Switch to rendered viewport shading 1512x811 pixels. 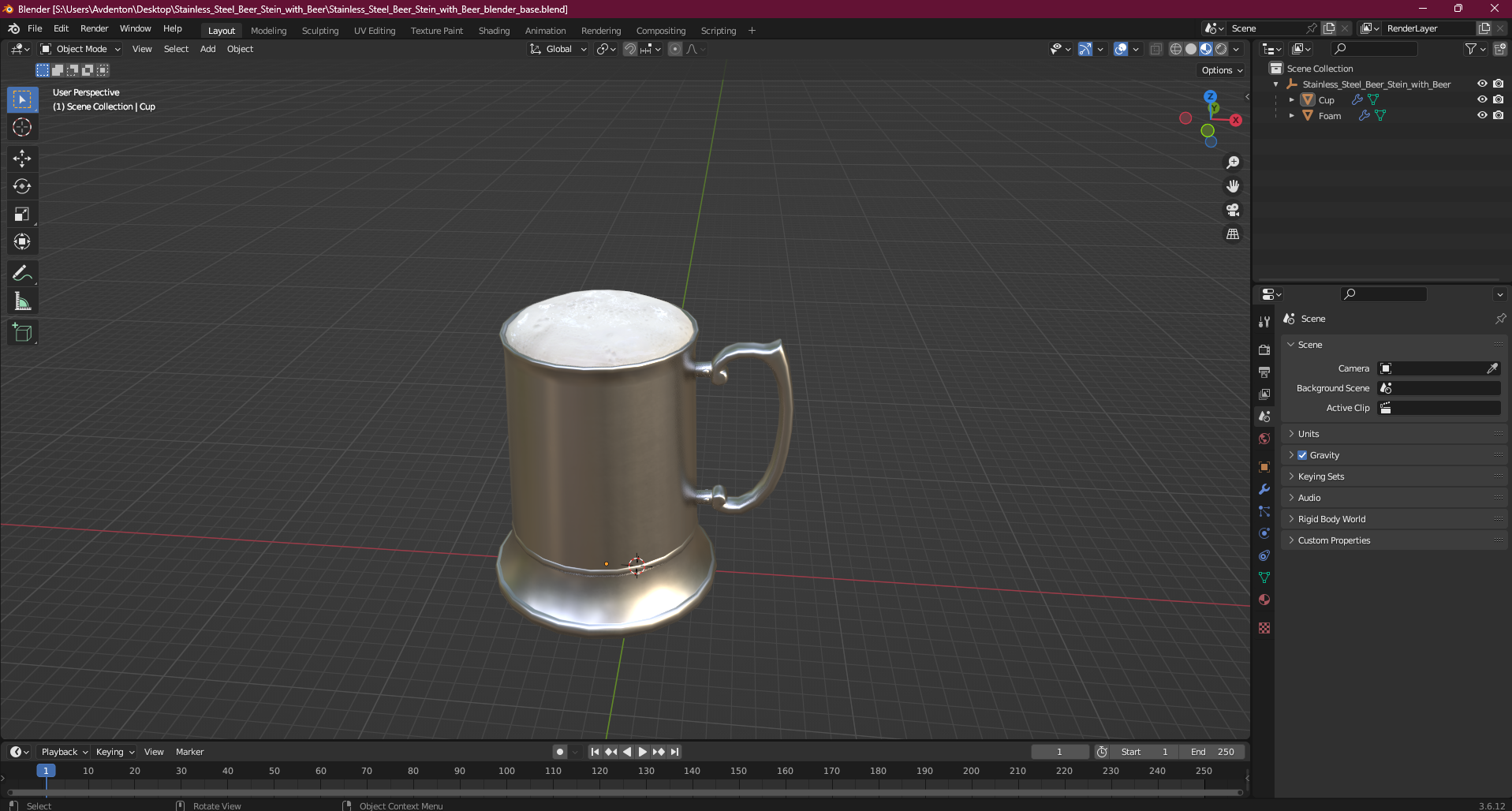(1221, 49)
